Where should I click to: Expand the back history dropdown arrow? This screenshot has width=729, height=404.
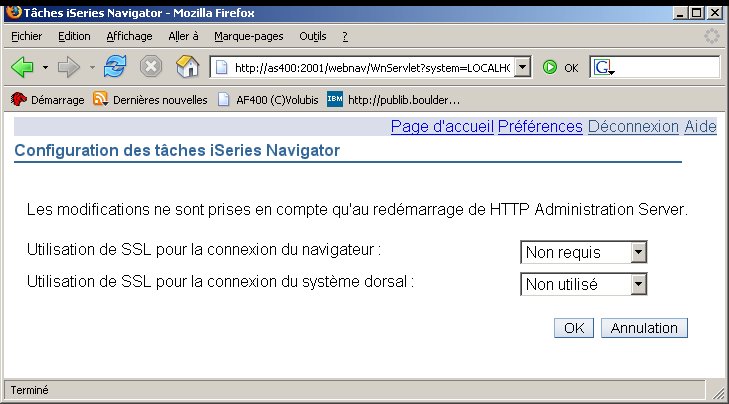45,68
